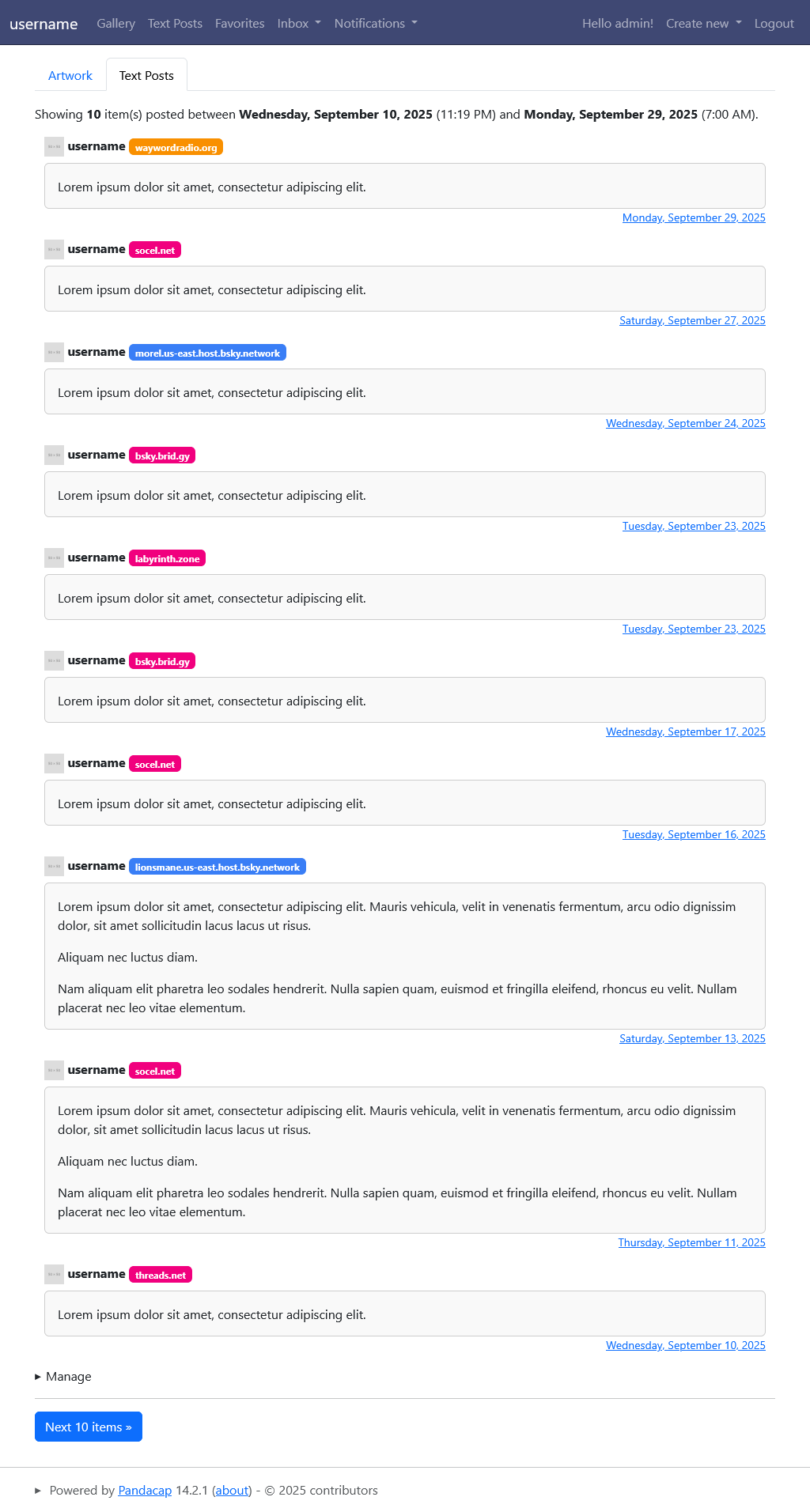Expand the Powered by footer details
This screenshot has height=1512, width=810.
(38, 1491)
